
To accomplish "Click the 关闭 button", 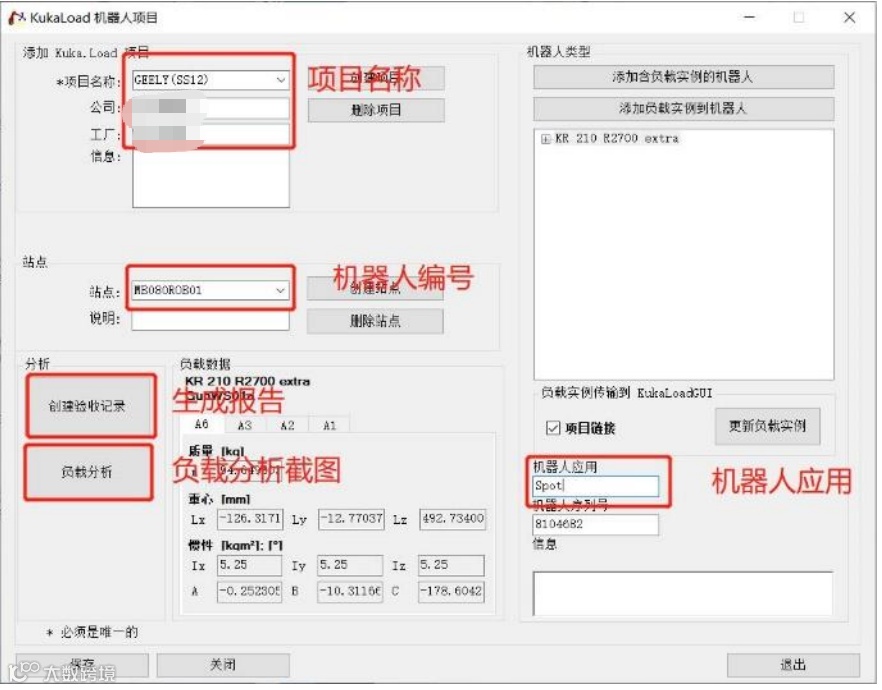I will coord(223,665).
